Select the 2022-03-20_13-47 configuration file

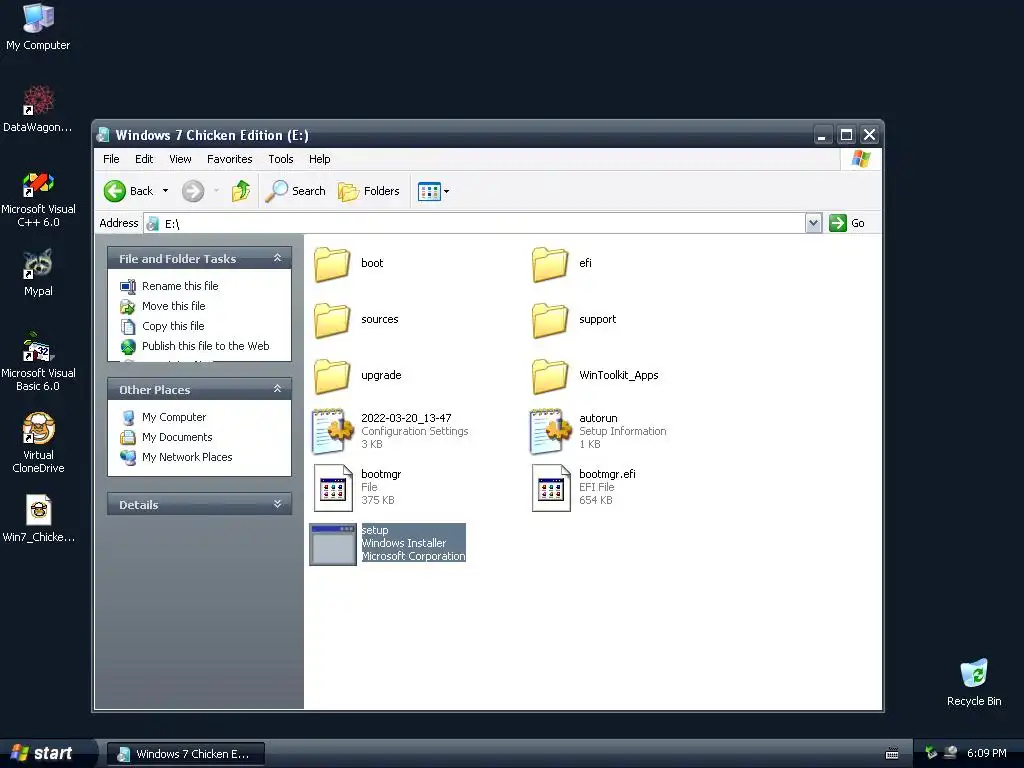click(391, 431)
